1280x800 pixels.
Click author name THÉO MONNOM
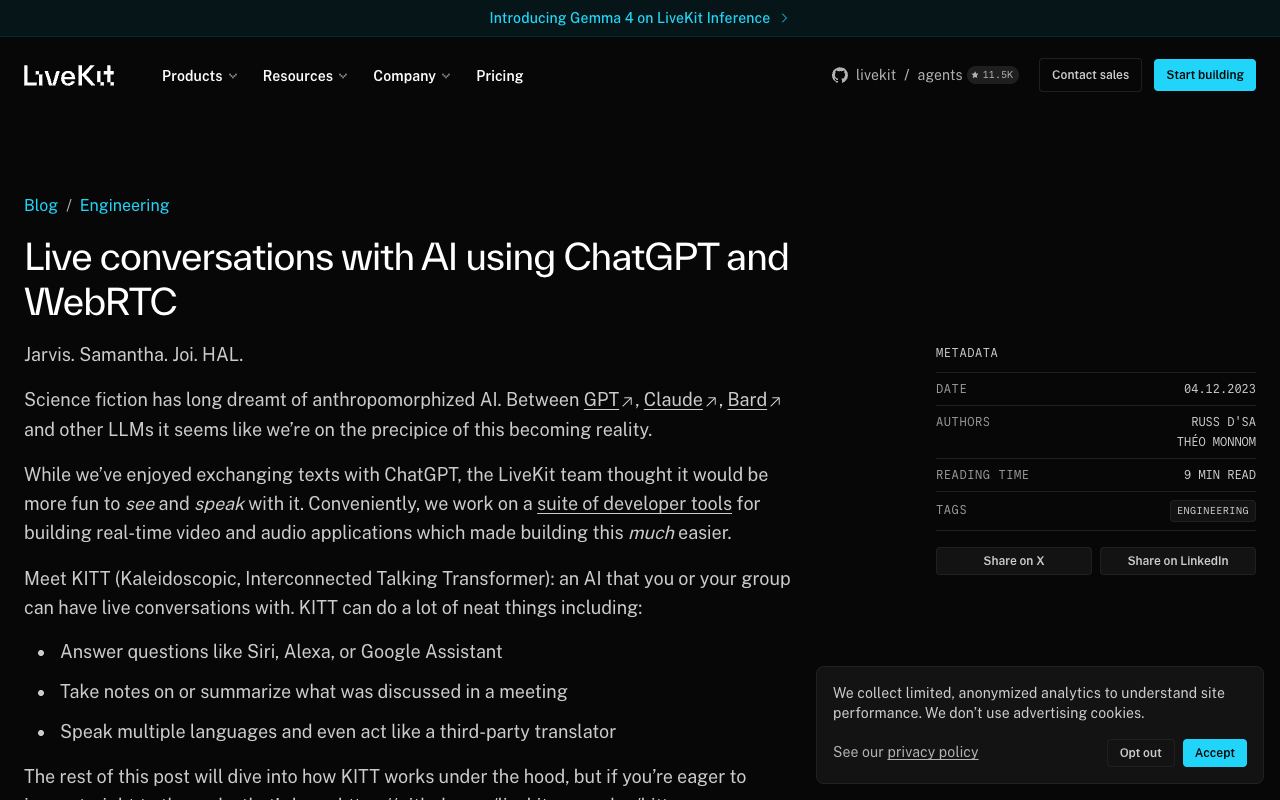click(x=1216, y=442)
